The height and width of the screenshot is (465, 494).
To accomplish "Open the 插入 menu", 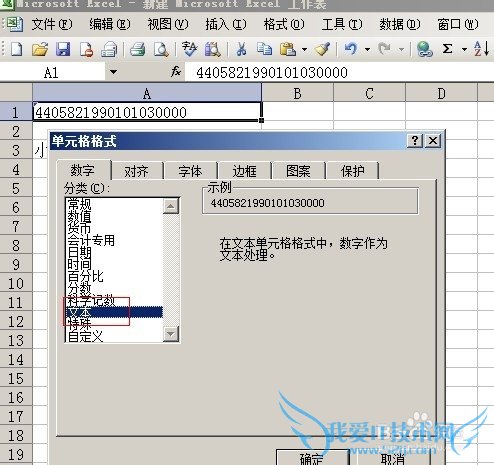I will [x=226, y=24].
